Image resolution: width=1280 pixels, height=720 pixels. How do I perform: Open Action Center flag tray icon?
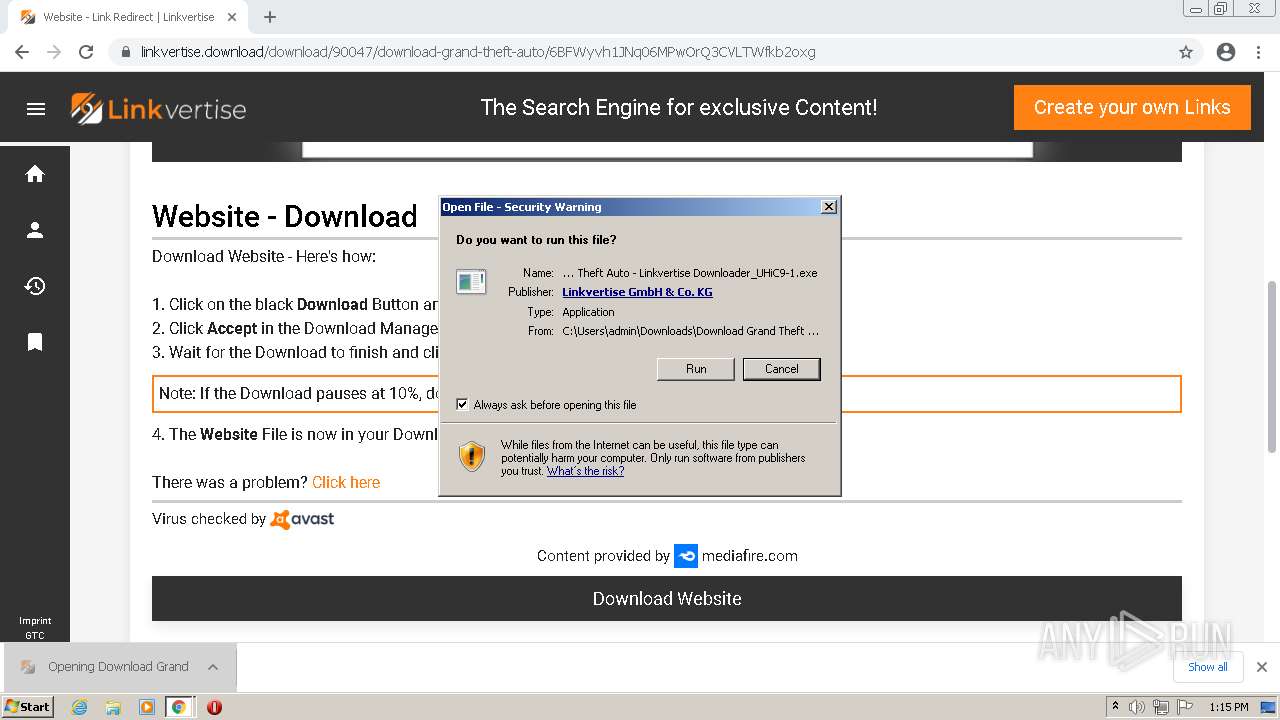pyautogui.click(x=1185, y=707)
